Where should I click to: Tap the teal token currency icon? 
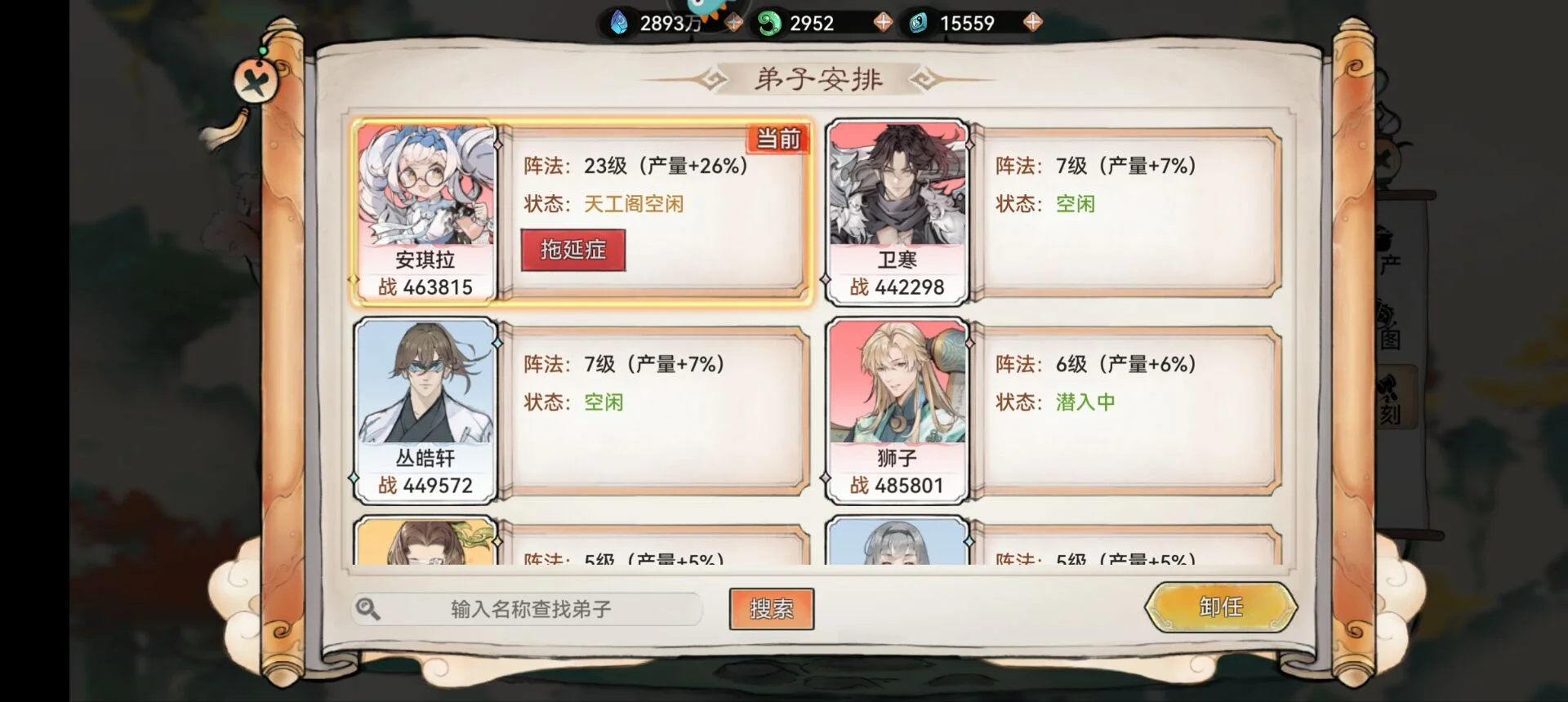point(918,23)
